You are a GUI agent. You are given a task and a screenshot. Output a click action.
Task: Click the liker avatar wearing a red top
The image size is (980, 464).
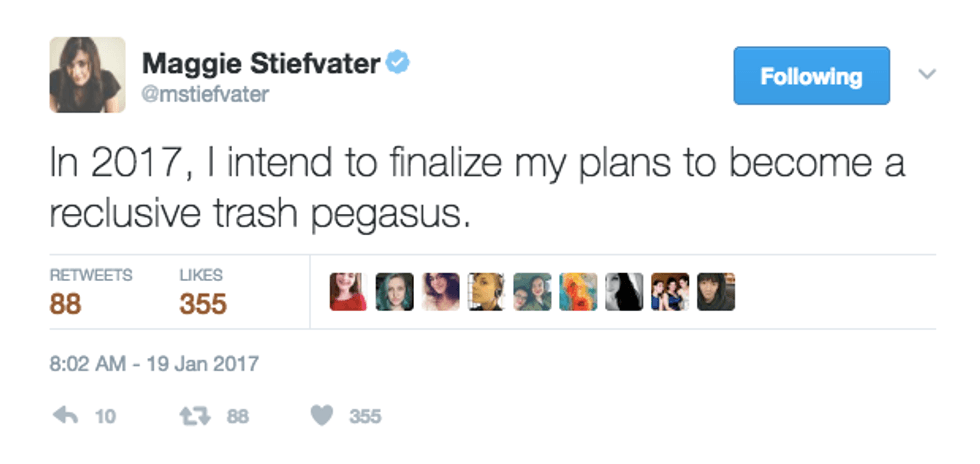(x=348, y=292)
